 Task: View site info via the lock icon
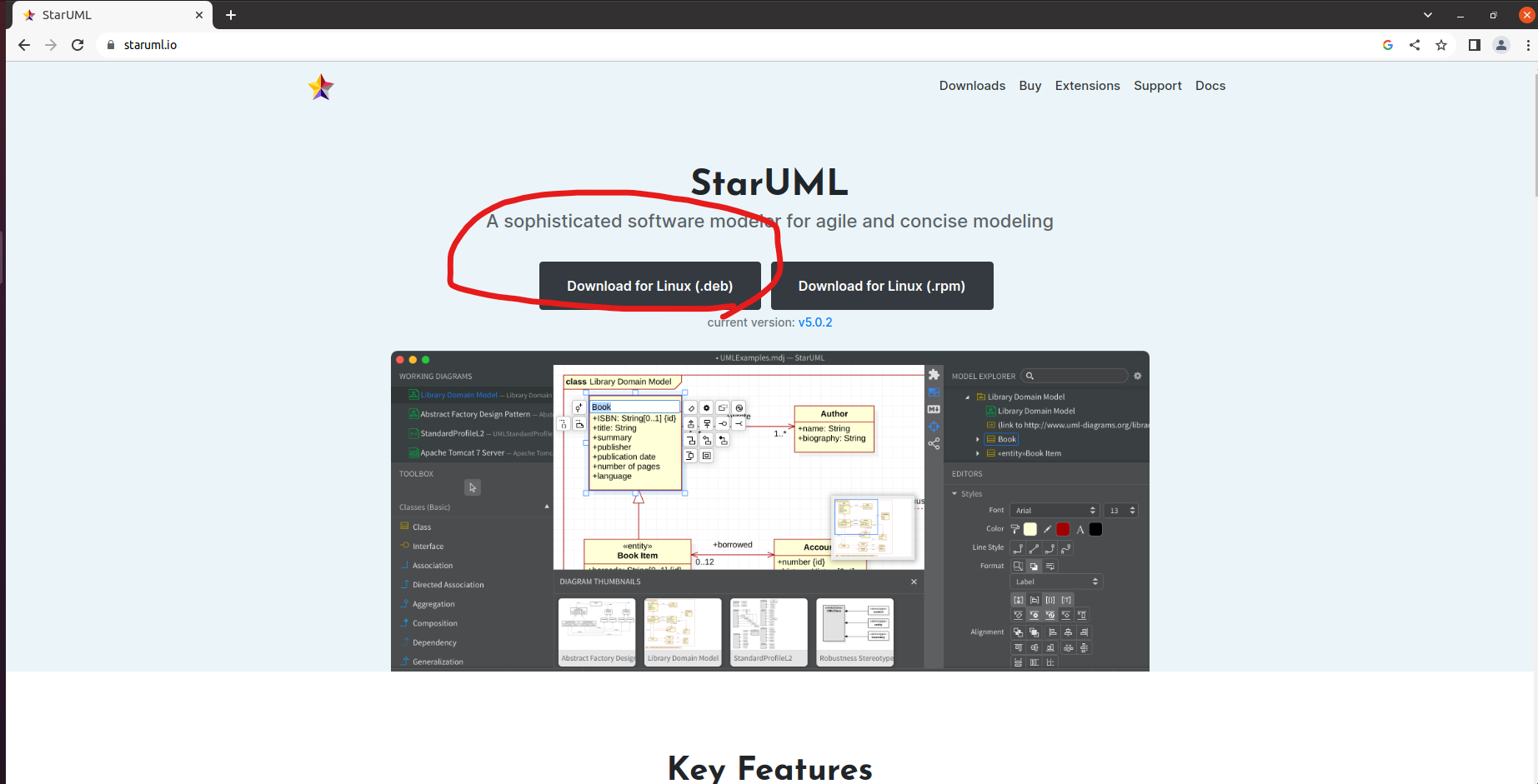coord(110,45)
